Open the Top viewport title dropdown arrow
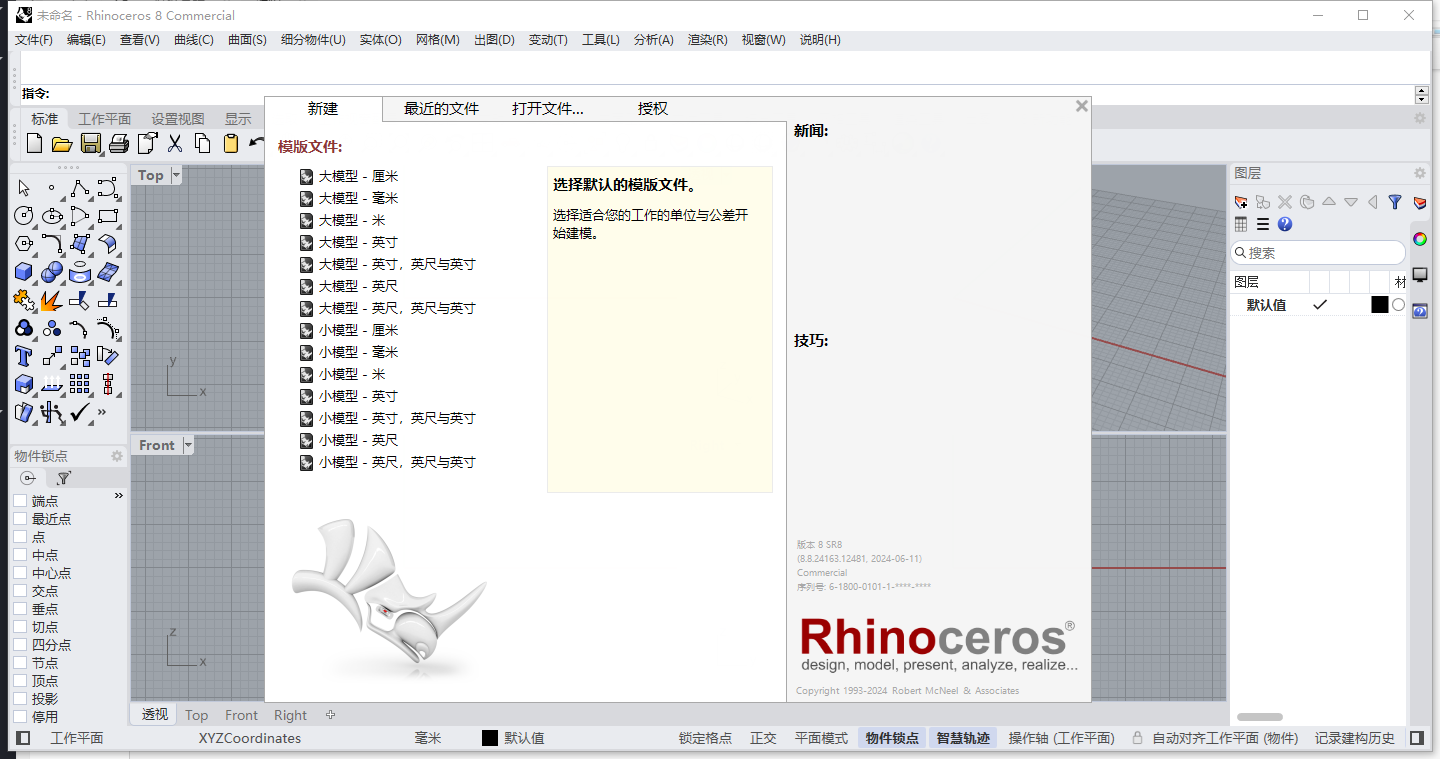 click(x=176, y=175)
